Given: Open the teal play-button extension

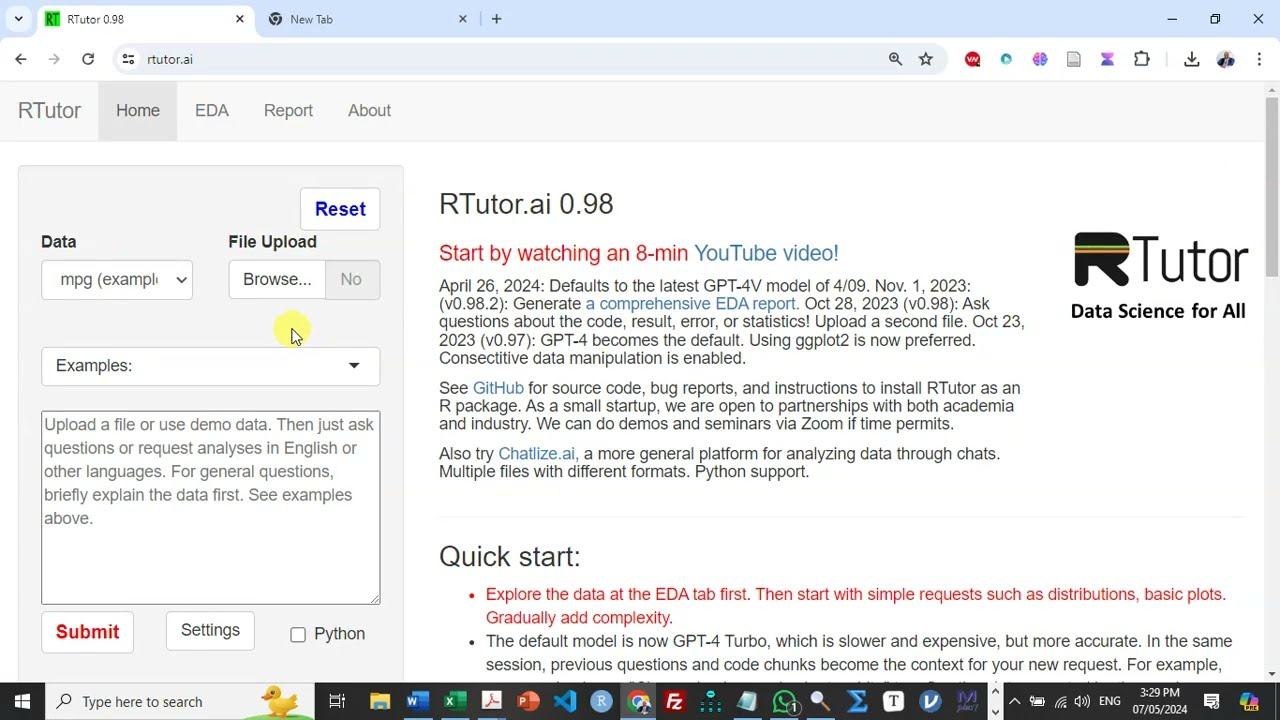Looking at the screenshot, I should (x=1006, y=59).
